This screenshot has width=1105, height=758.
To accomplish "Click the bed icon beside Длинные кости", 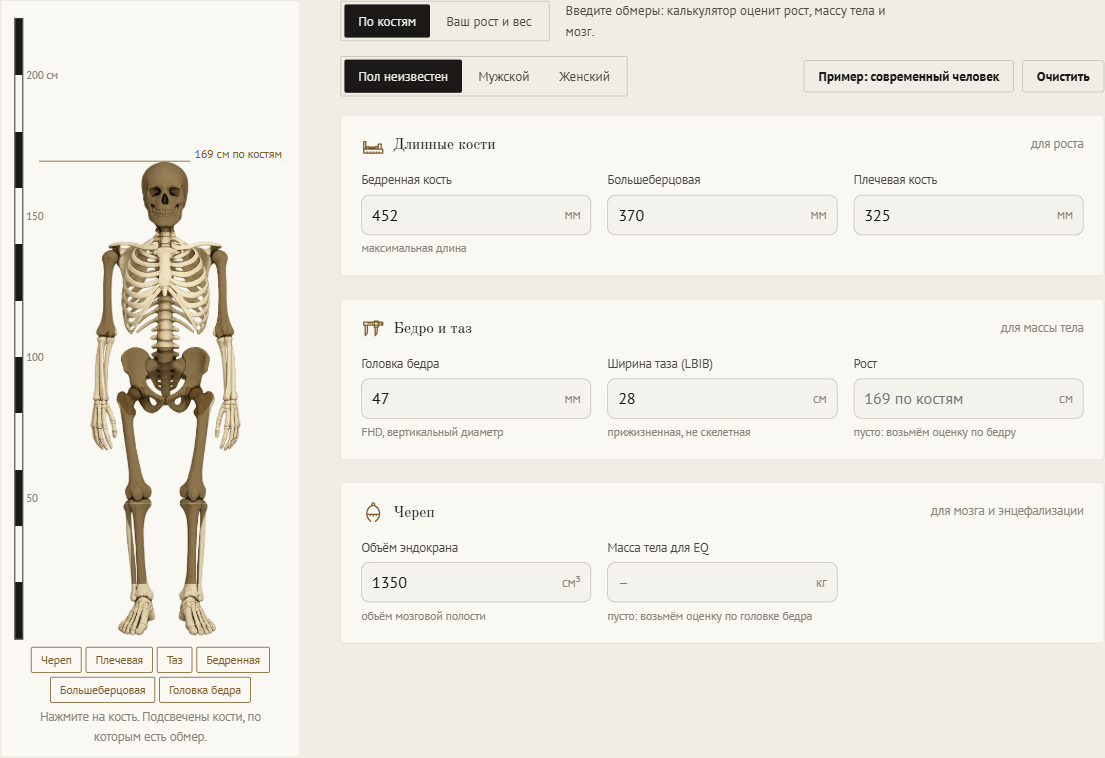I will pyautogui.click(x=373, y=146).
